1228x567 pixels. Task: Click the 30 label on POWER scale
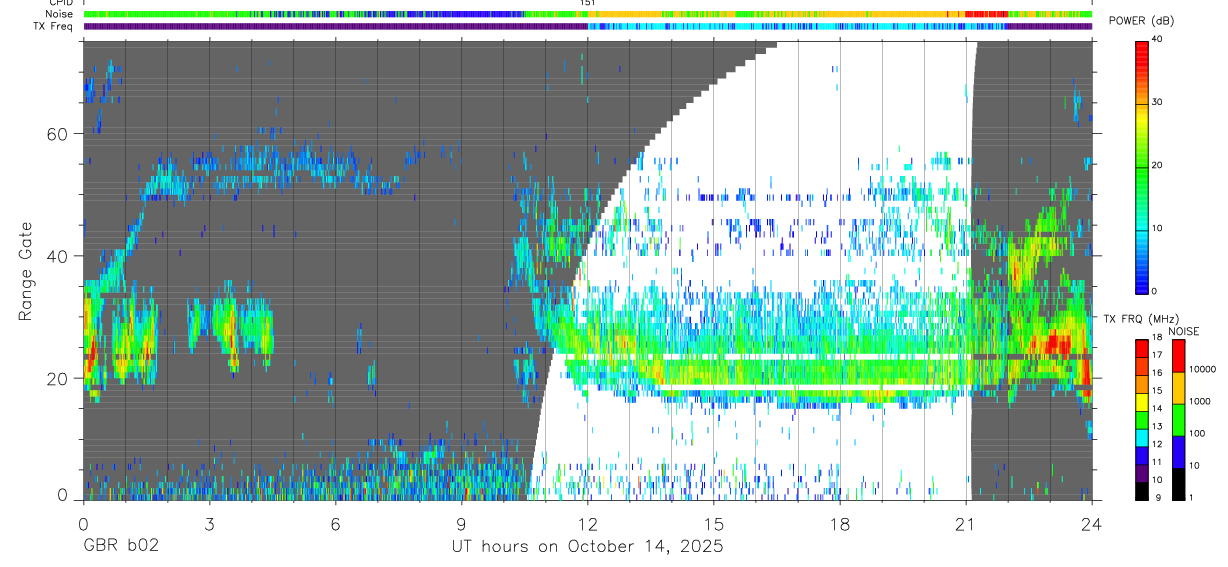point(1158,103)
